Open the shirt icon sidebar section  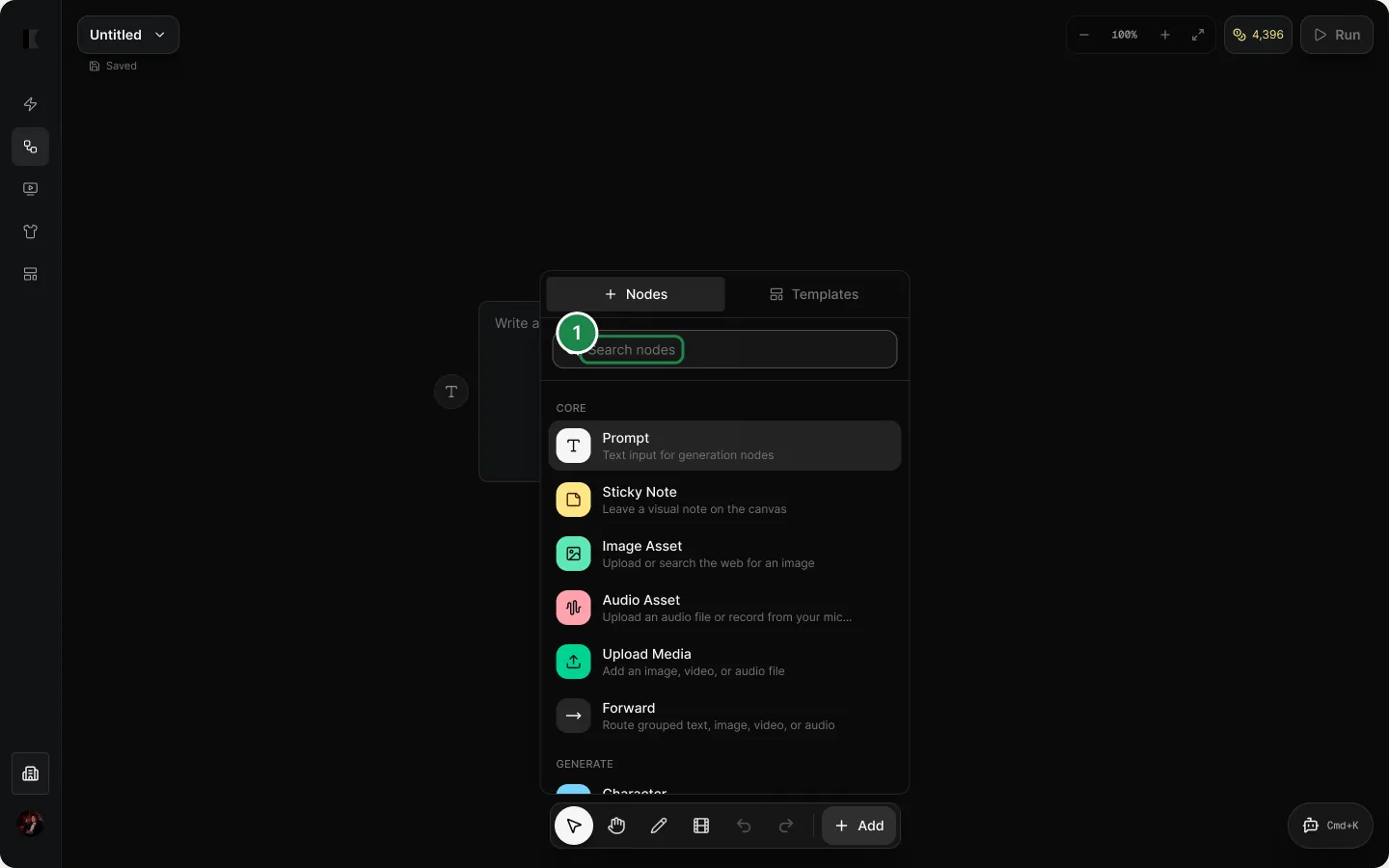(x=31, y=231)
